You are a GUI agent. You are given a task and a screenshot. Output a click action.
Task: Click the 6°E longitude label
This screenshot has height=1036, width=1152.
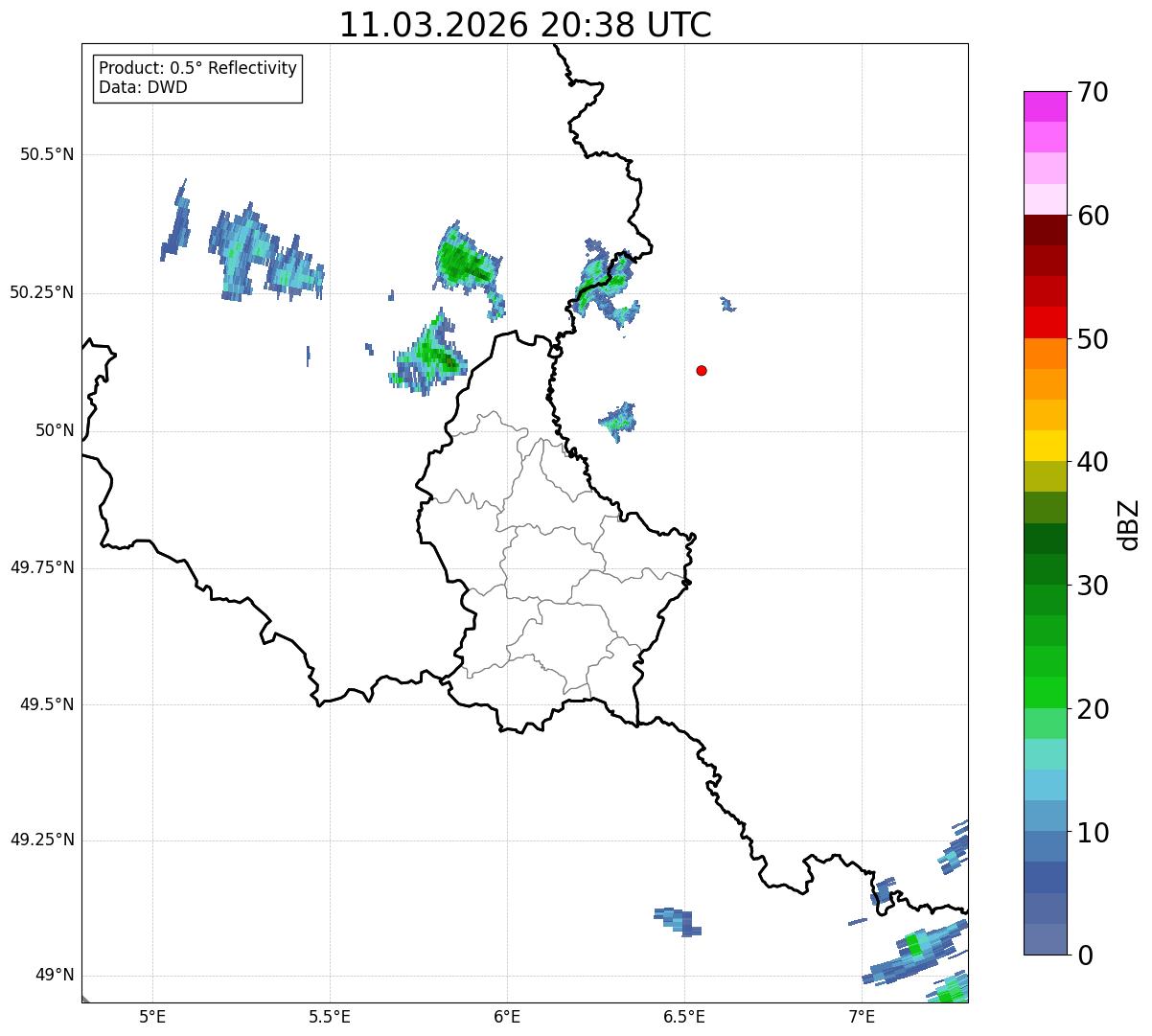coord(507,1016)
